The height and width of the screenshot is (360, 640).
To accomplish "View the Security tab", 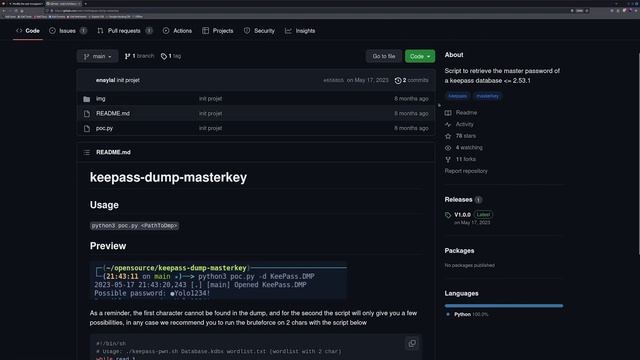I will (259, 31).
